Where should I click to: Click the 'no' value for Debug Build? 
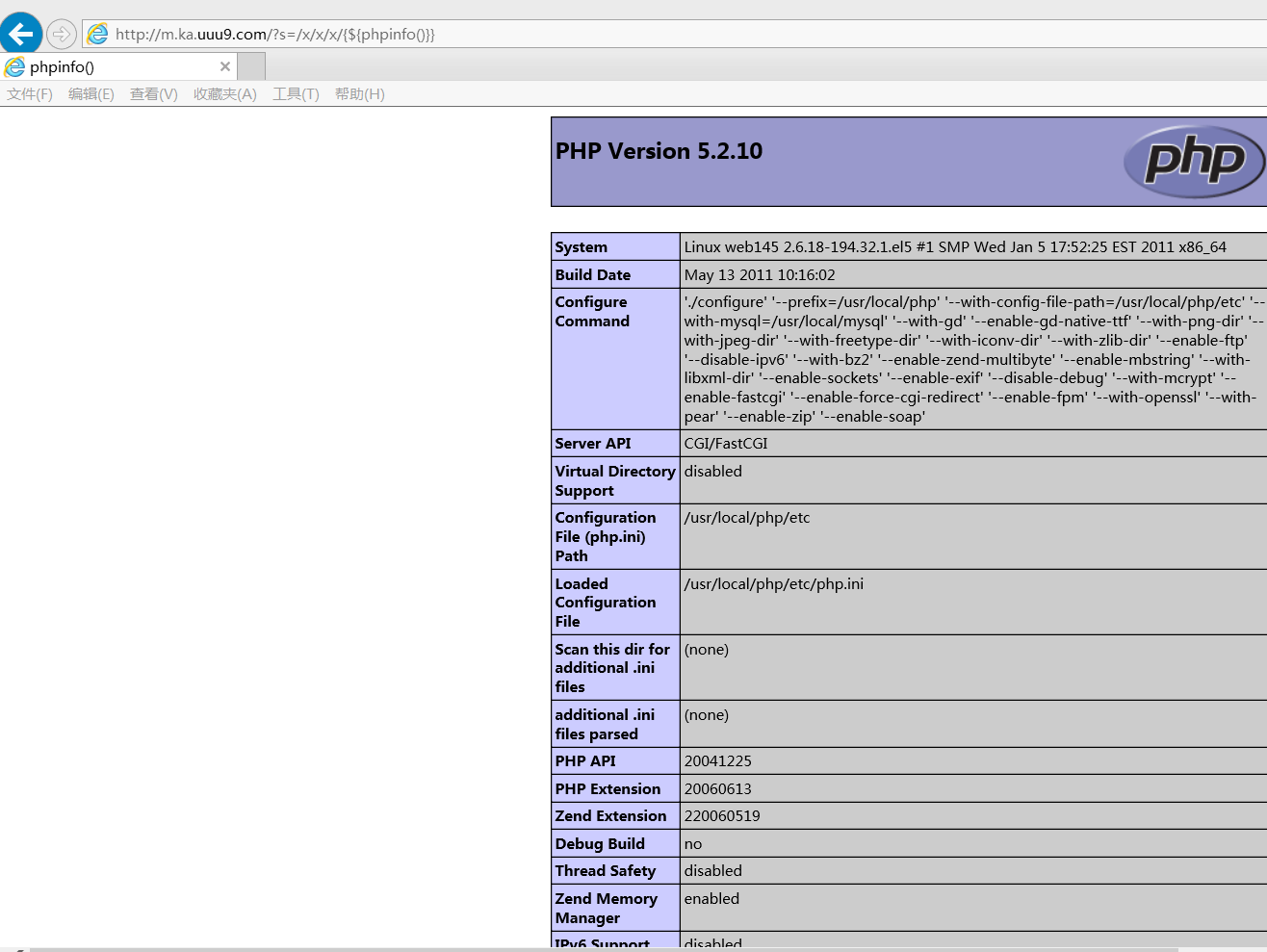tap(693, 844)
